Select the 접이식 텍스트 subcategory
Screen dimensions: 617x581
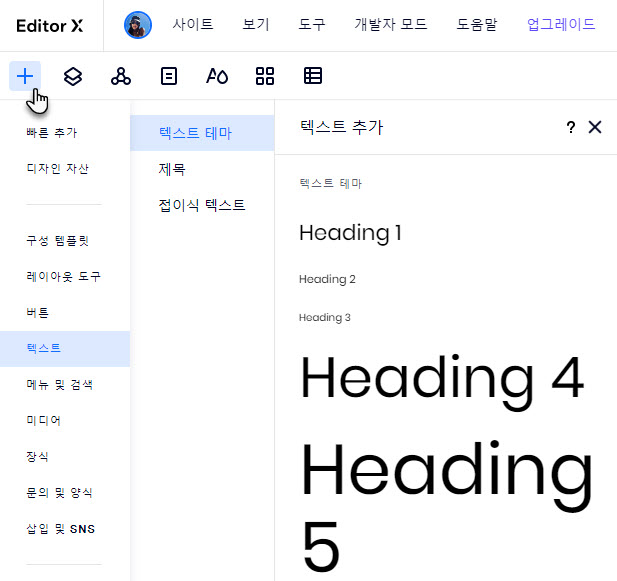[201, 205]
